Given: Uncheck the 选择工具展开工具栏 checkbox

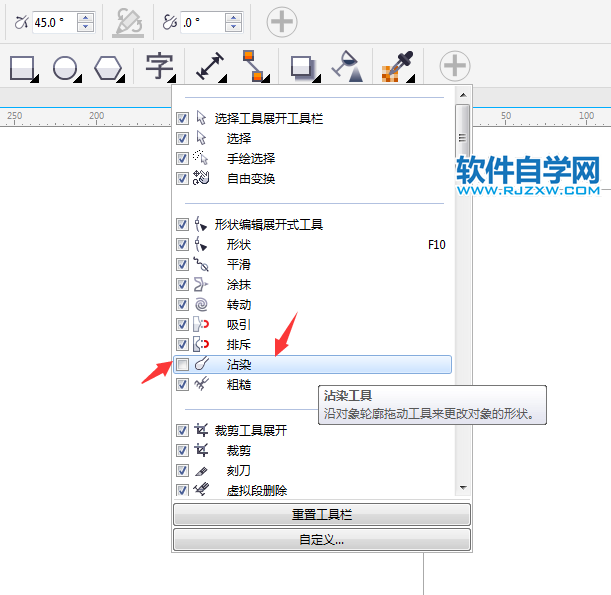Looking at the screenshot, I should tap(182, 118).
